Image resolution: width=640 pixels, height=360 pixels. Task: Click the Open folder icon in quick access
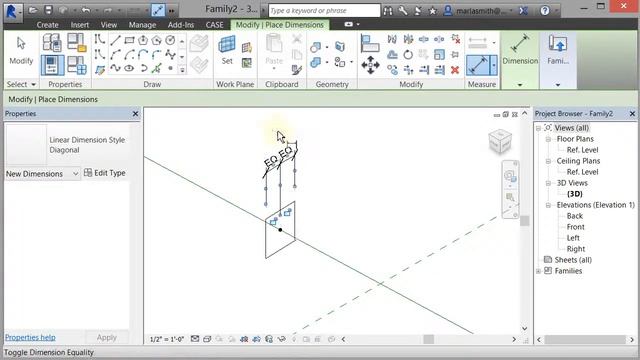pos(33,11)
